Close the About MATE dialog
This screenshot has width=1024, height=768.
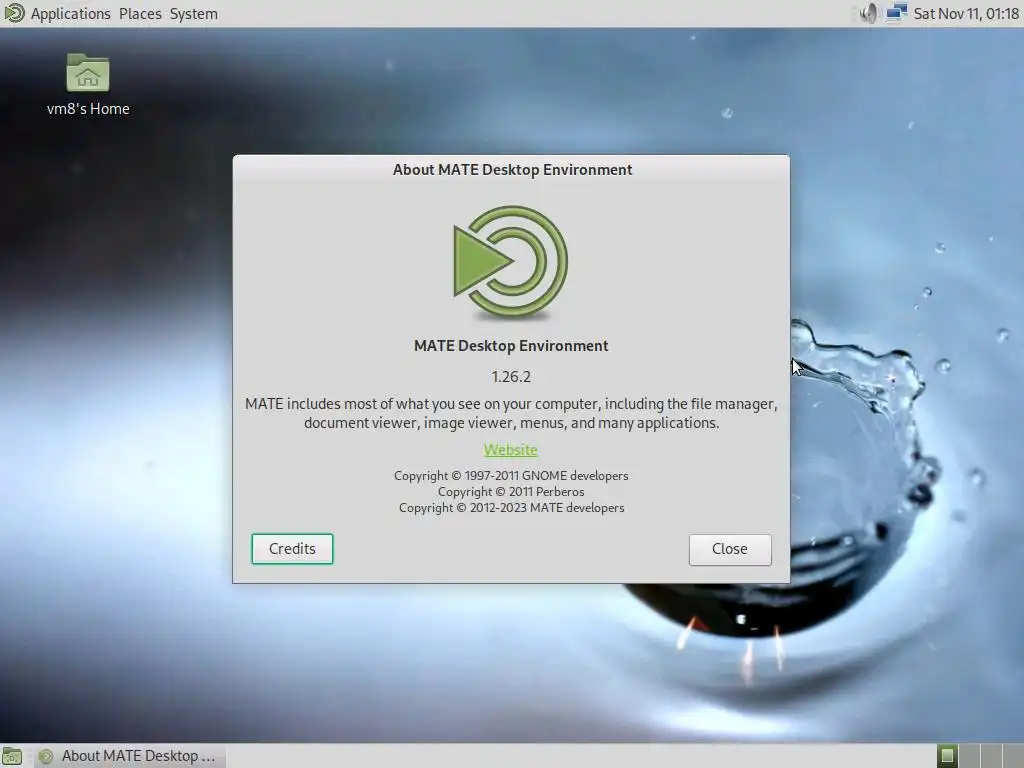729,549
